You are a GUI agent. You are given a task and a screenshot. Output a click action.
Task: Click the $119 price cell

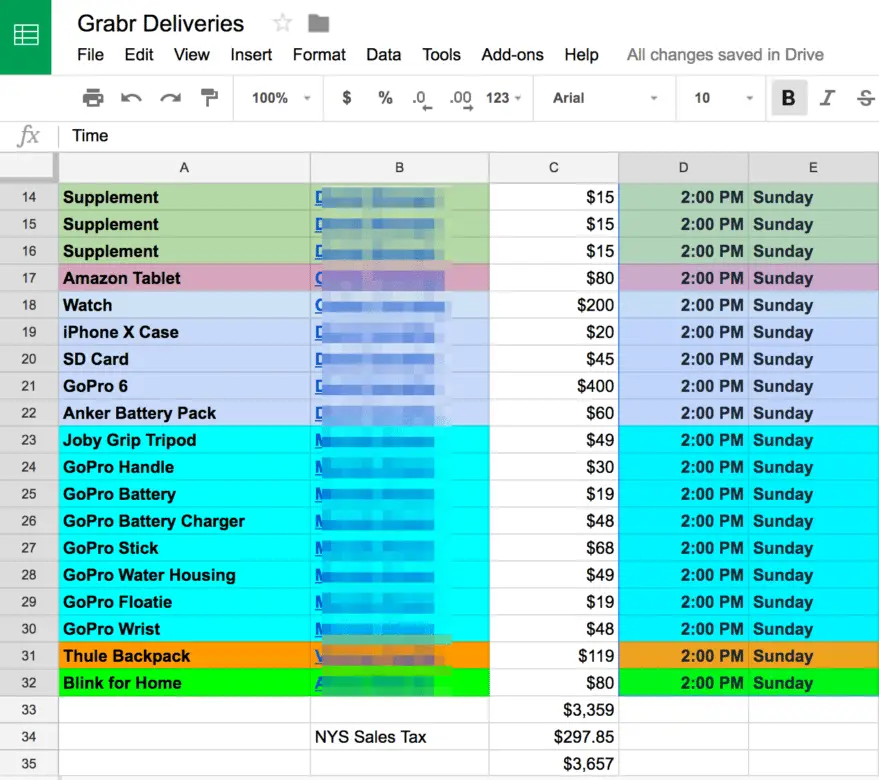[554, 656]
